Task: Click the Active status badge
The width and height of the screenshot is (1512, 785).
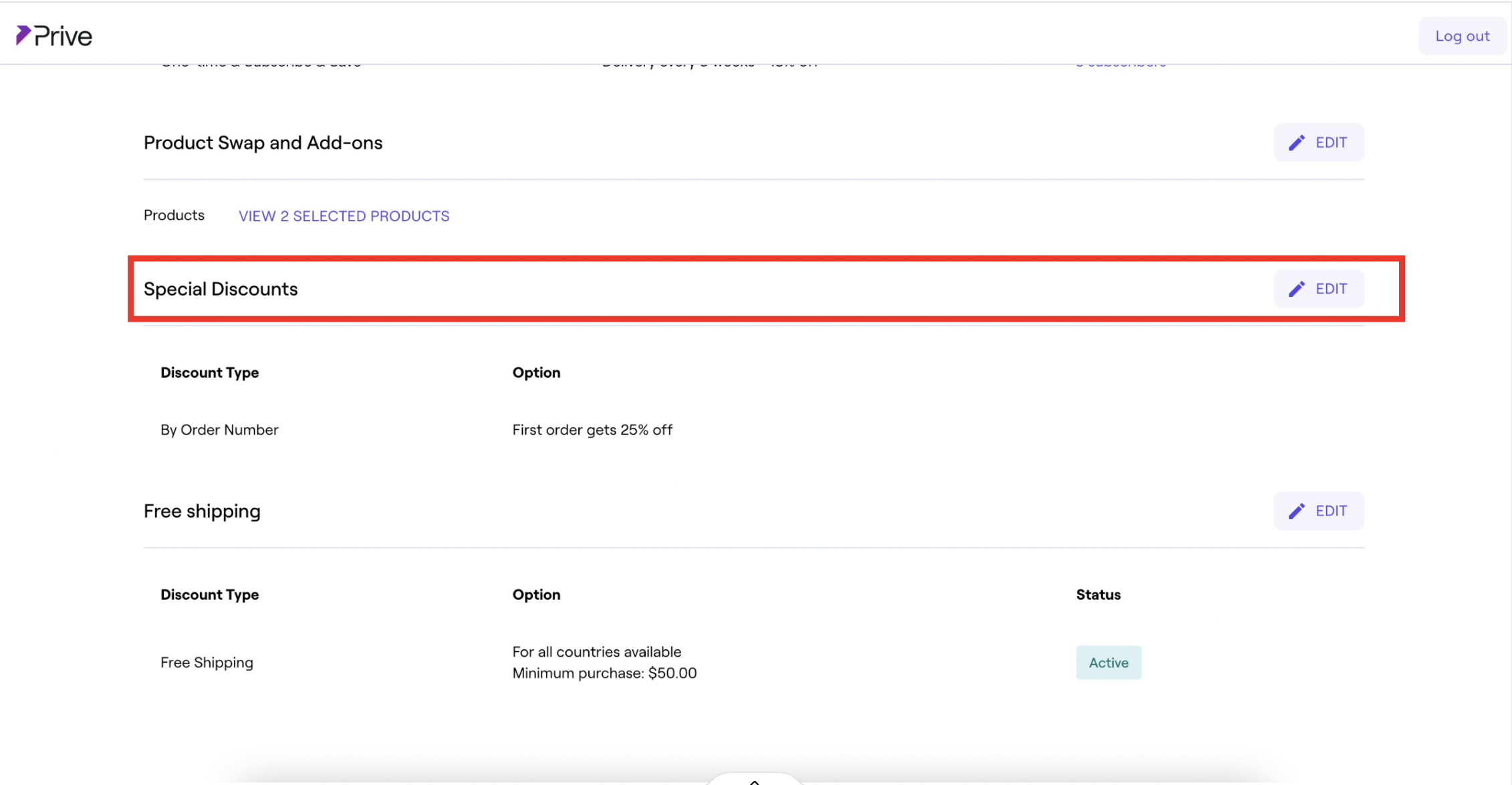Action: [x=1108, y=663]
